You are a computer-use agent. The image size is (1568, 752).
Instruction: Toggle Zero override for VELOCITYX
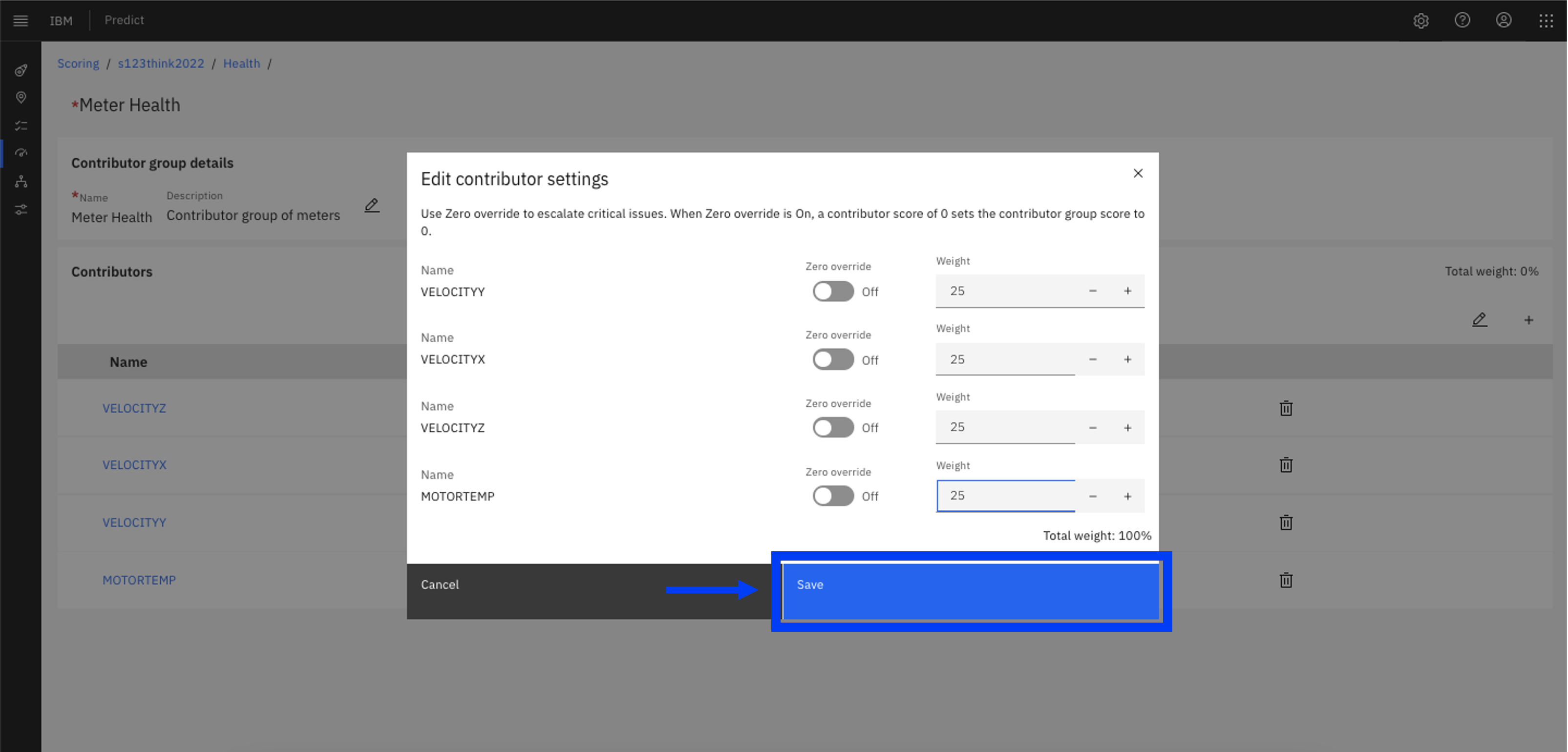click(833, 359)
